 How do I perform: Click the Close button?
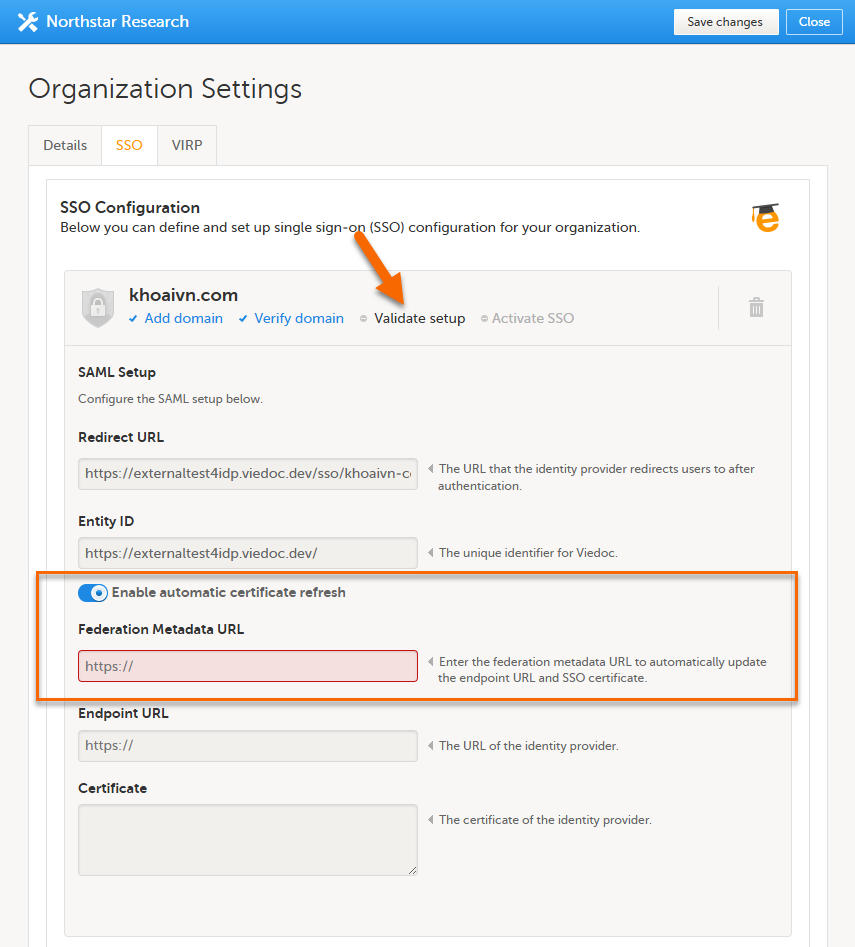pos(813,22)
